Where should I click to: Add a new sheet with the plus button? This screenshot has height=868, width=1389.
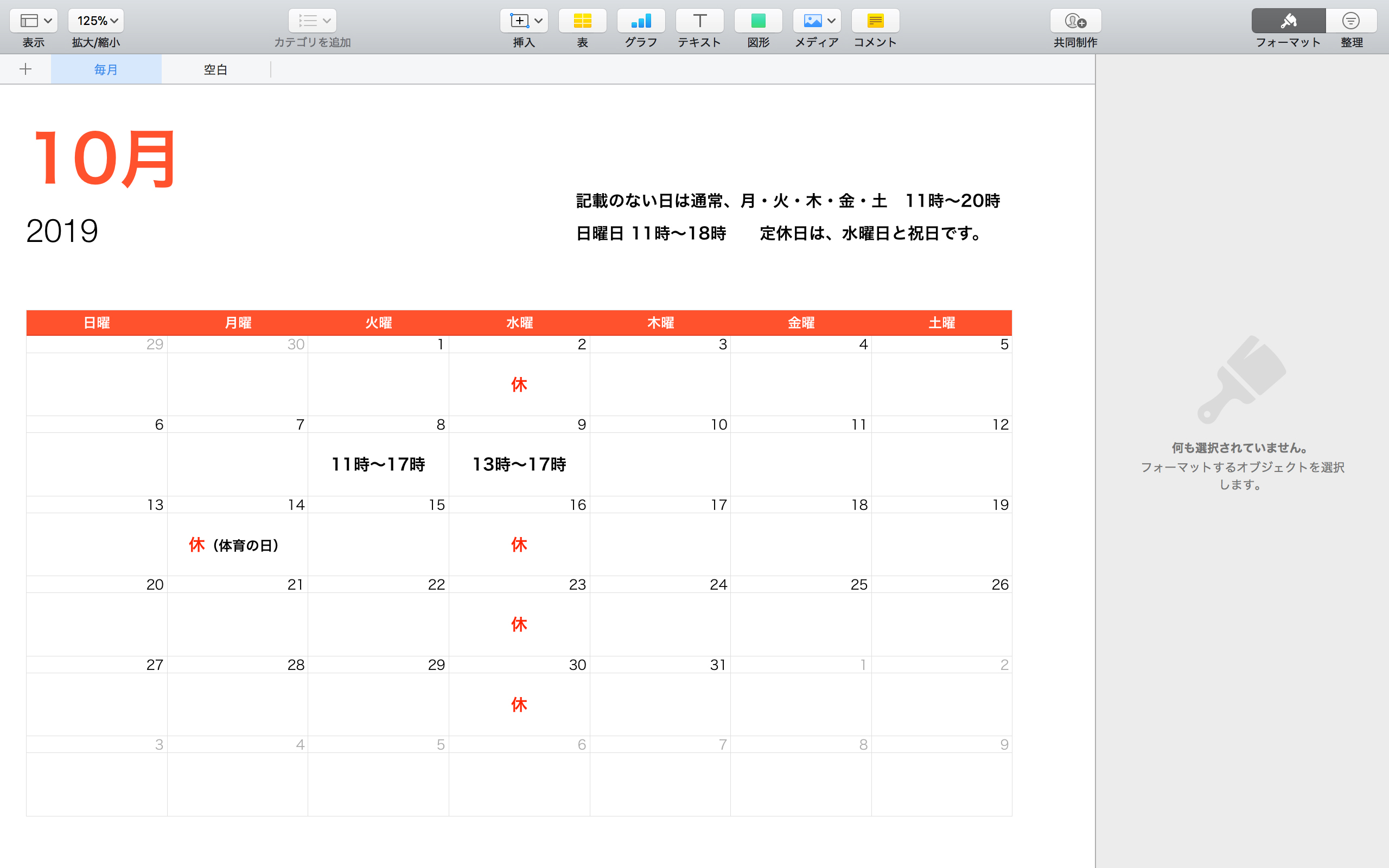(26, 69)
